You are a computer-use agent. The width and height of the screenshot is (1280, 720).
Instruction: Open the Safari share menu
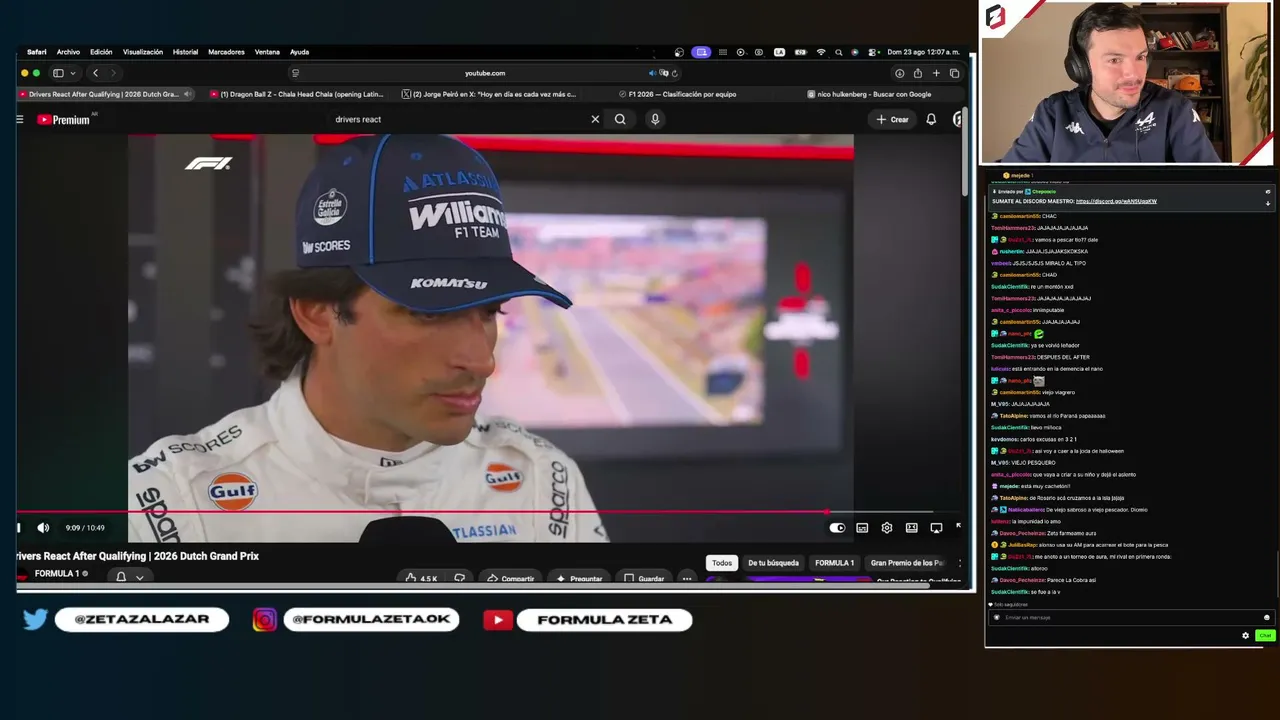click(917, 73)
